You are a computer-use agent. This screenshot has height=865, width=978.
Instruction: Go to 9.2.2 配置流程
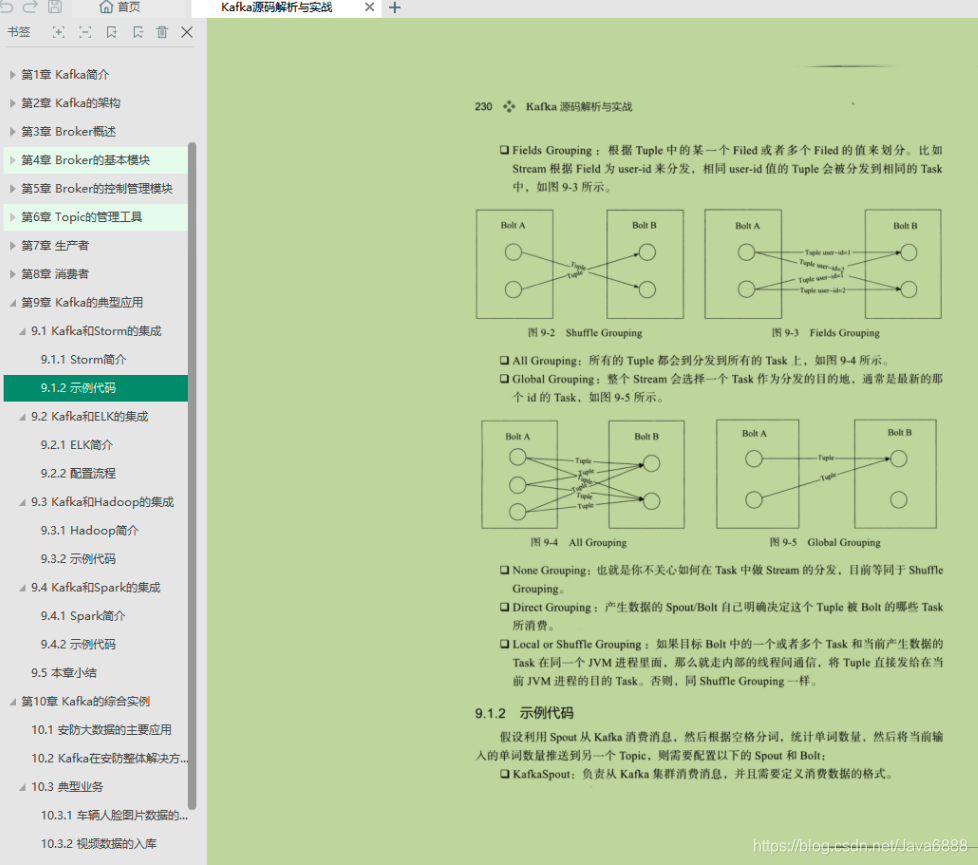(x=78, y=474)
